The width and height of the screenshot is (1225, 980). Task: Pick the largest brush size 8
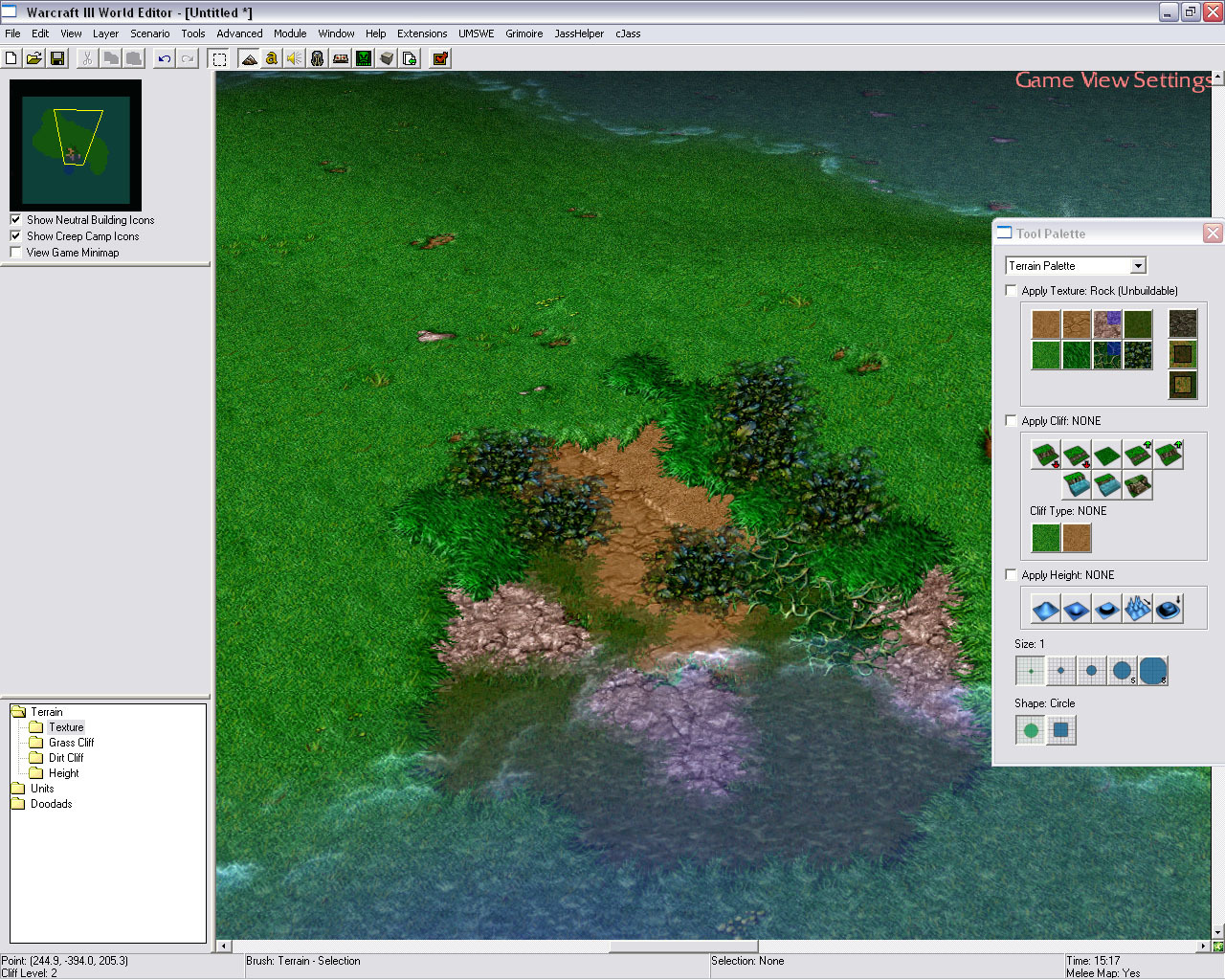click(1153, 671)
